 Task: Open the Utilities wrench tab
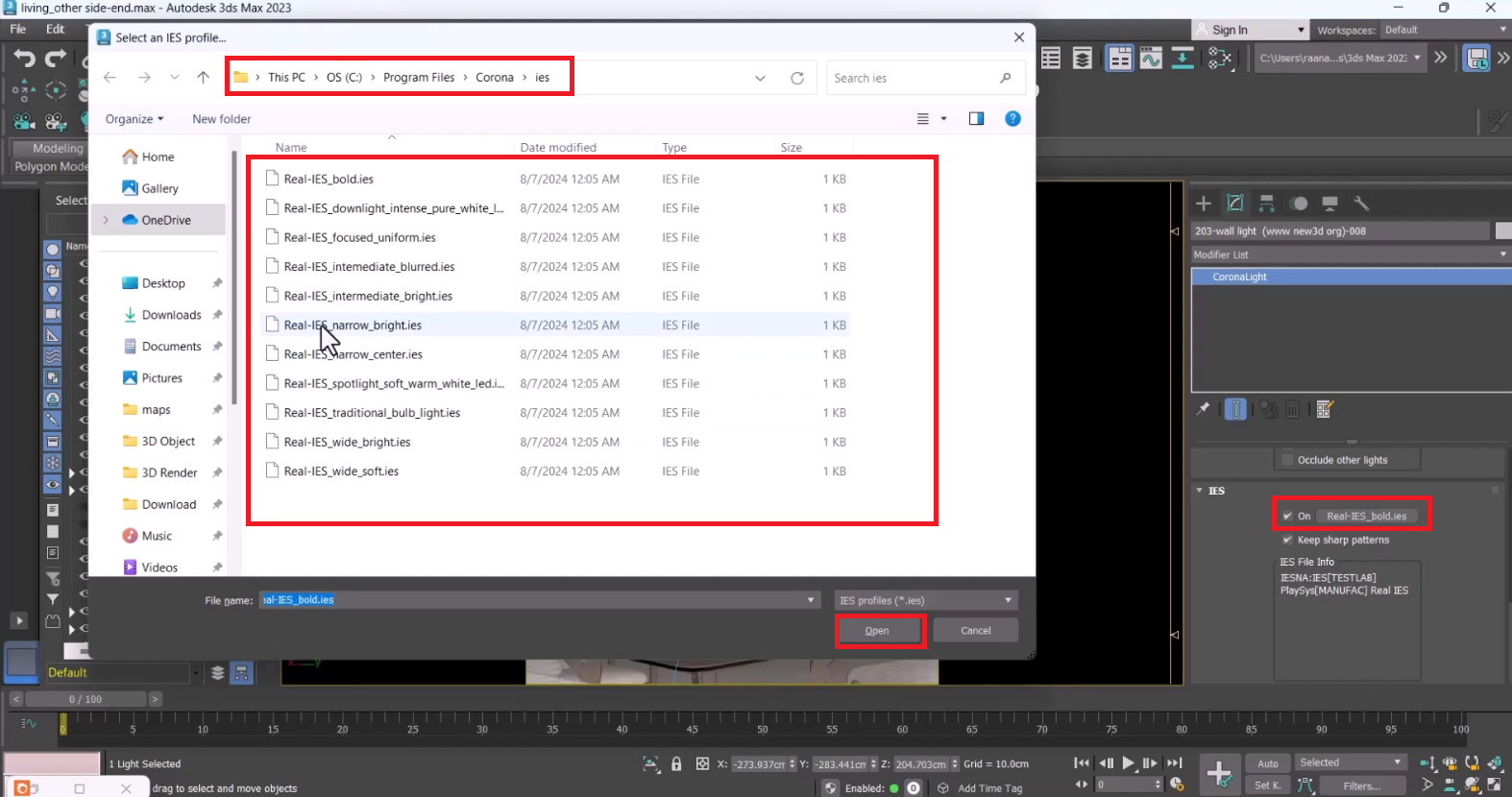tap(1361, 204)
